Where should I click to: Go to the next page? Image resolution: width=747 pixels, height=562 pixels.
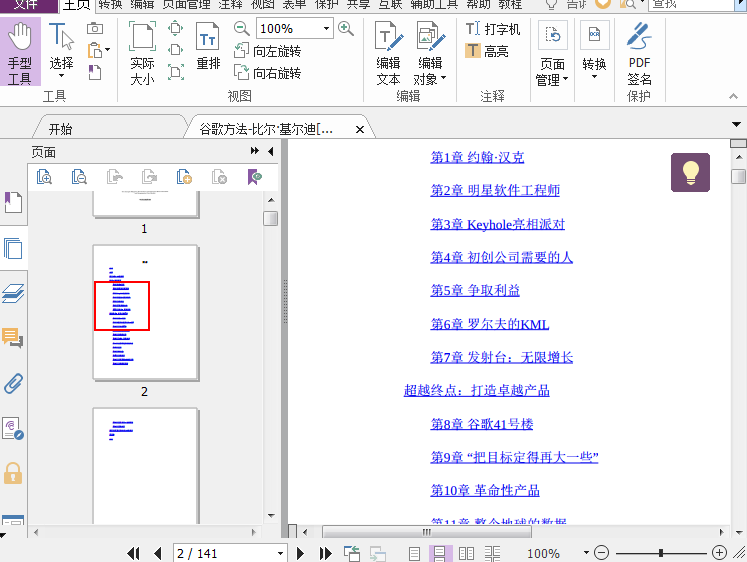point(300,553)
